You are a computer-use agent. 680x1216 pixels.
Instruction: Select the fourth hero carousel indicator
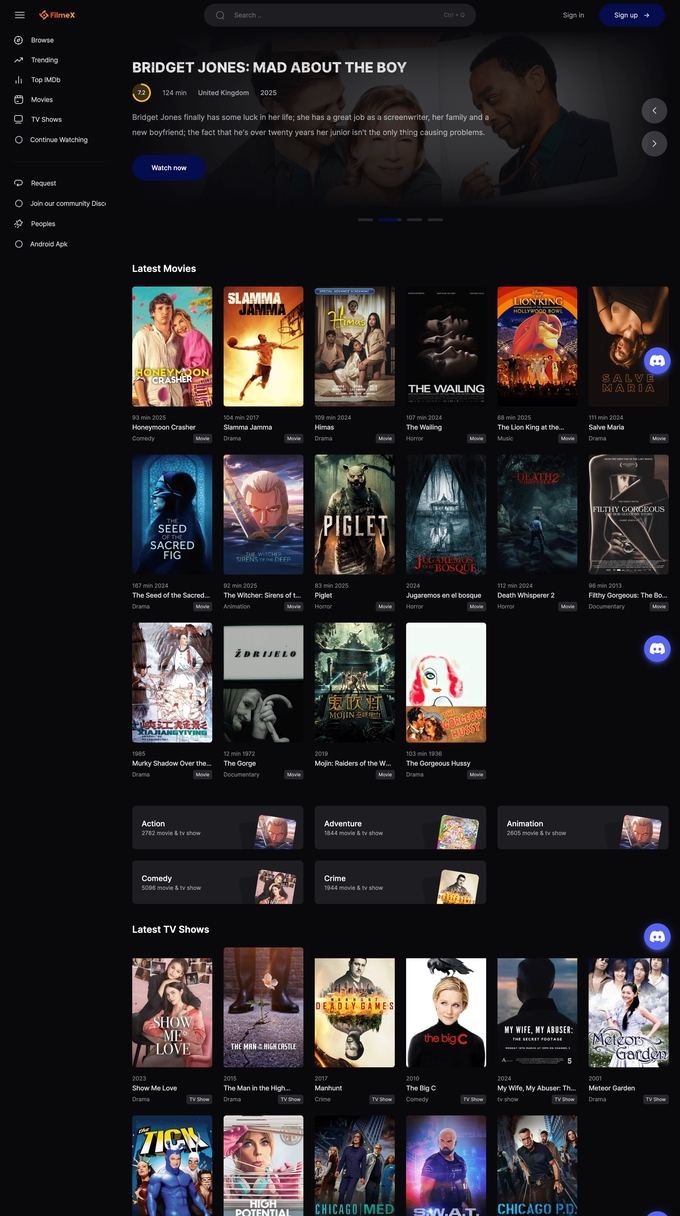[435, 219]
